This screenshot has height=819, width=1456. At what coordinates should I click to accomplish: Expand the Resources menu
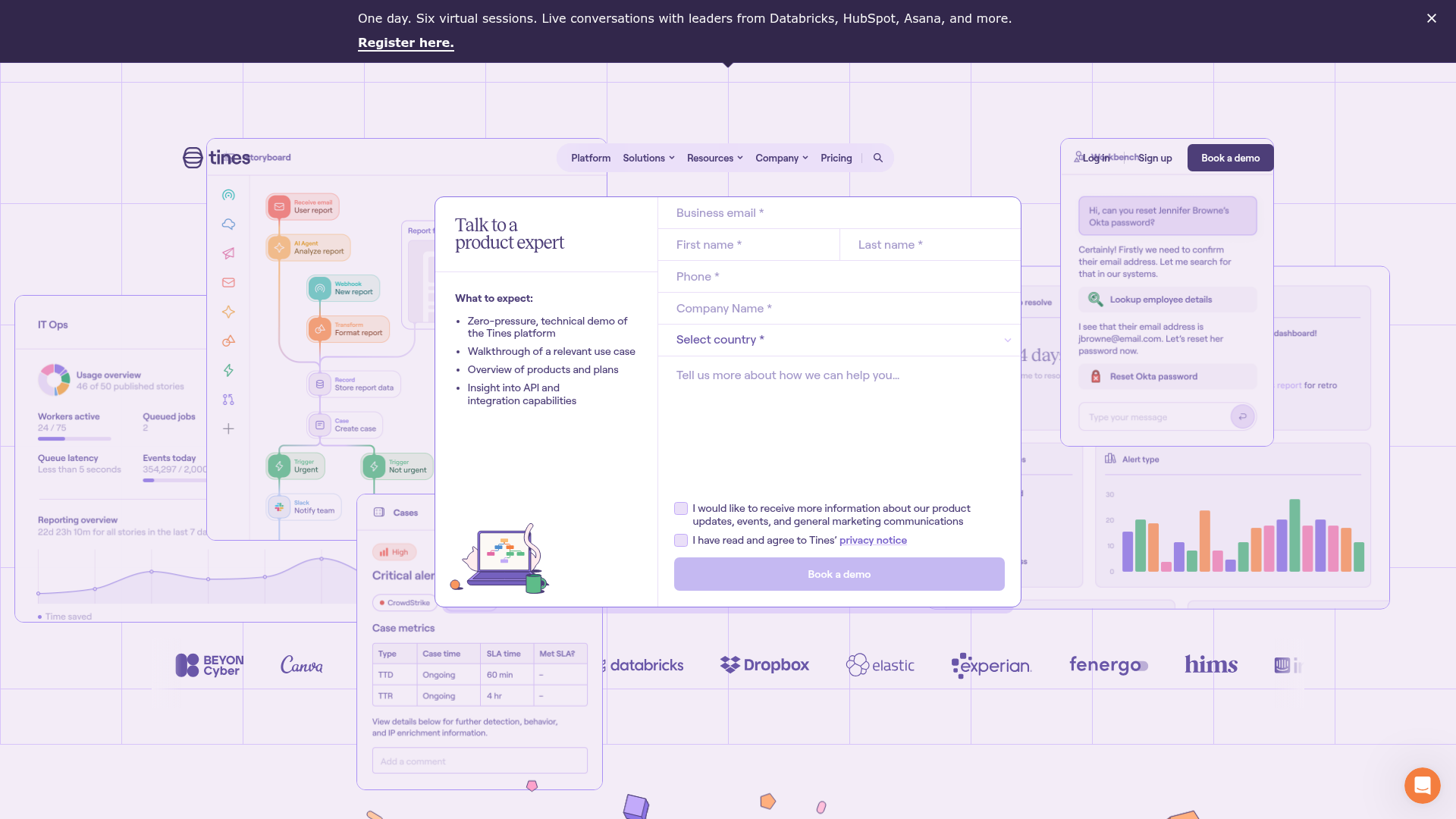(715, 158)
